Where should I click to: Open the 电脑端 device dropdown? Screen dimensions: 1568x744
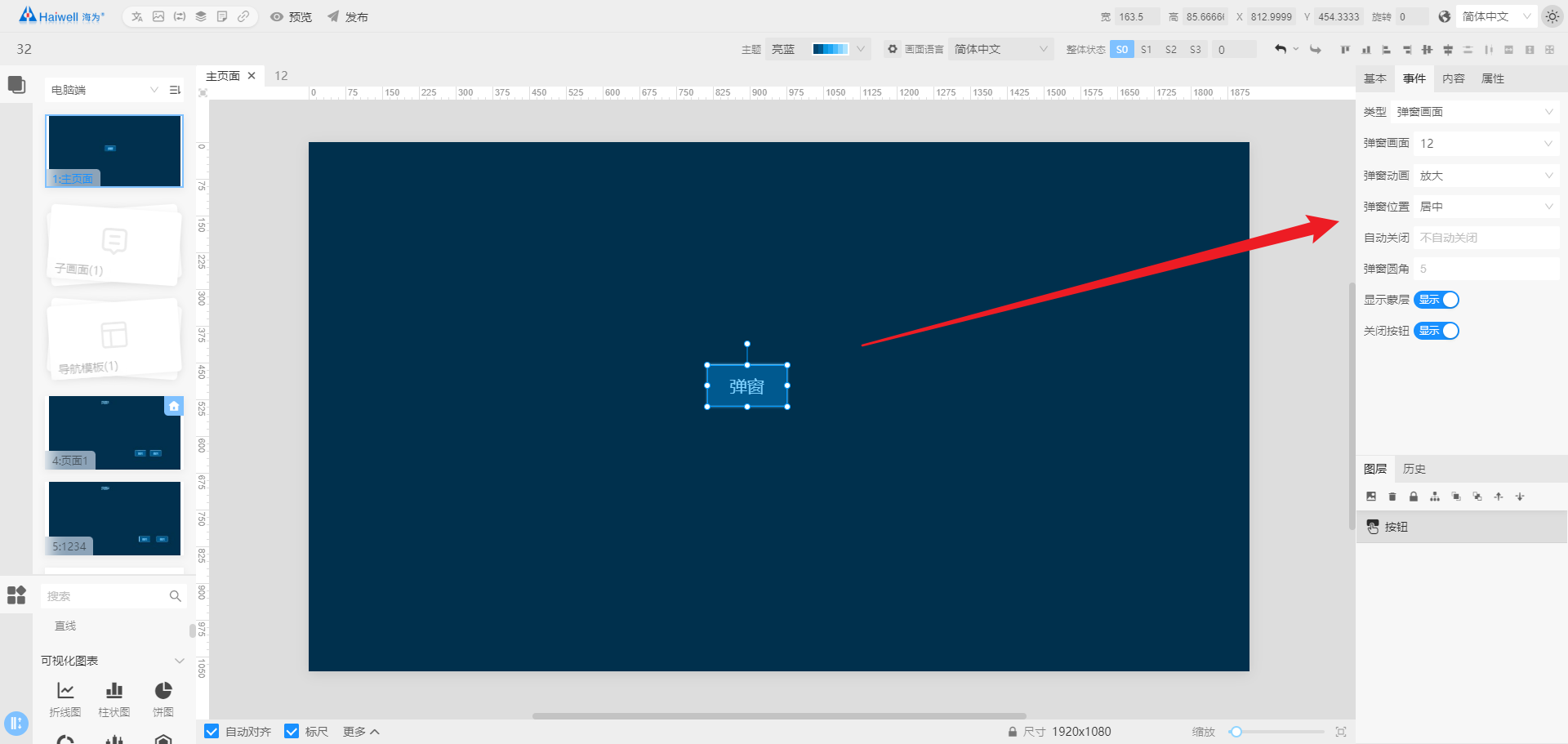coord(104,90)
